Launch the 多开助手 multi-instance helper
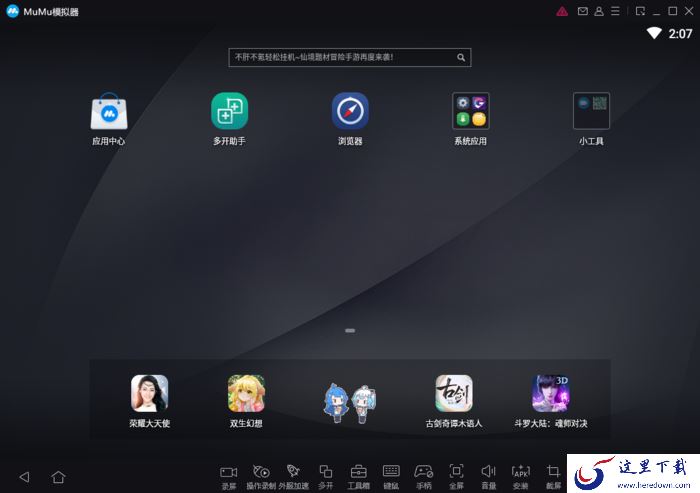Screen dimensions: 700x493 [x=229, y=111]
